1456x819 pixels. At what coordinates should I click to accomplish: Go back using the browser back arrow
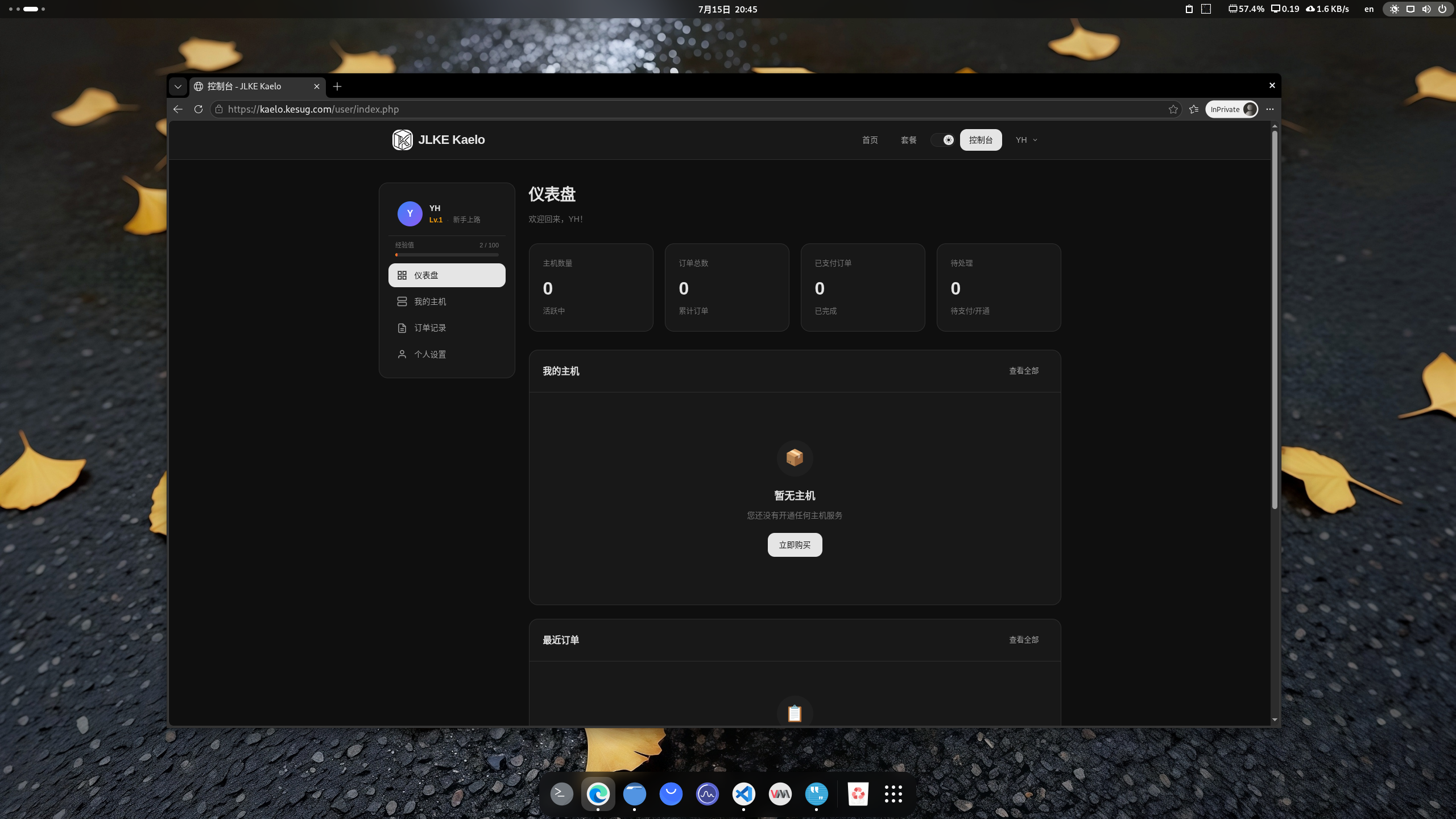[x=178, y=109]
